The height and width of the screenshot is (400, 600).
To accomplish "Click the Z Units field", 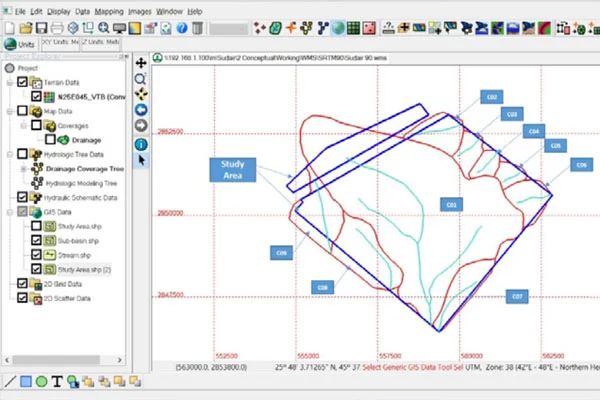I will click(101, 43).
